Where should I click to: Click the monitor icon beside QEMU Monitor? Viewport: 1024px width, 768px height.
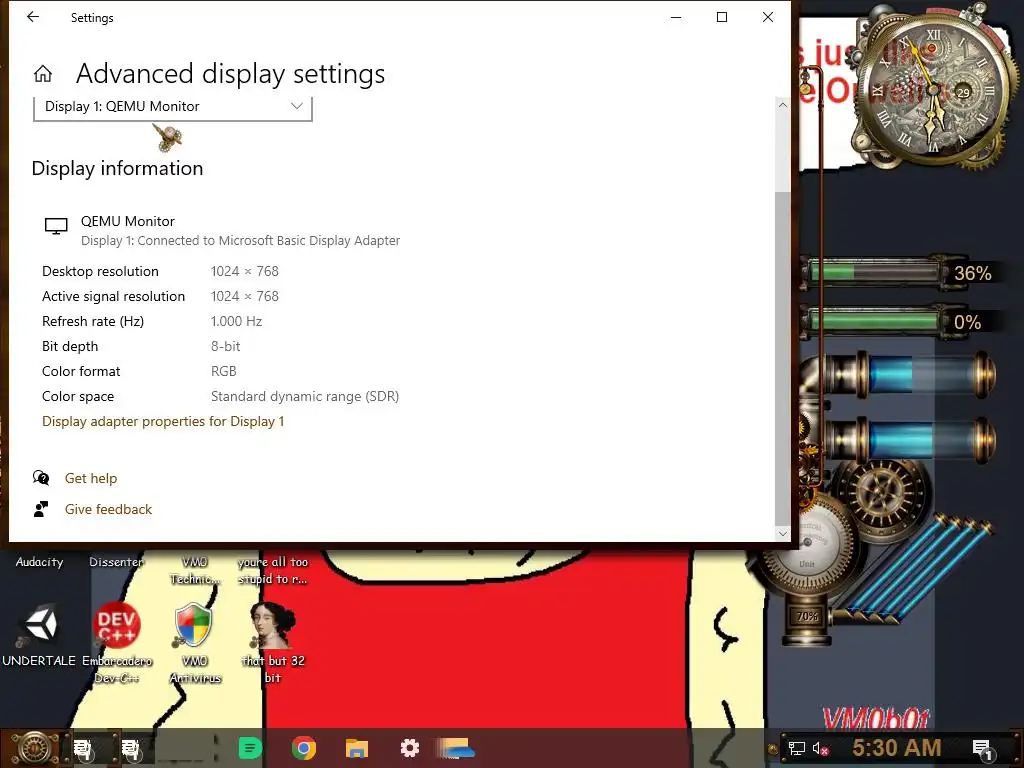coord(56,227)
